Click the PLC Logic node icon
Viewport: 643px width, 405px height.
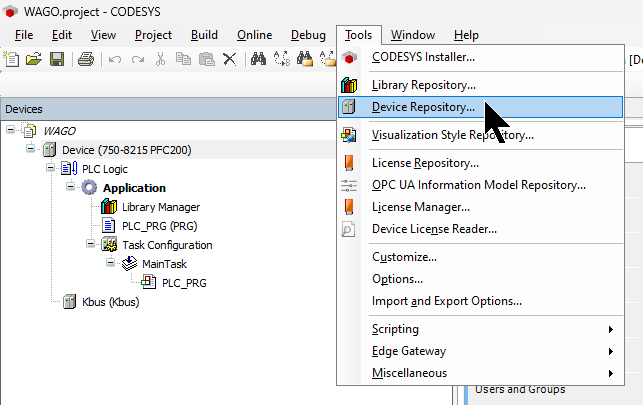[69, 168]
